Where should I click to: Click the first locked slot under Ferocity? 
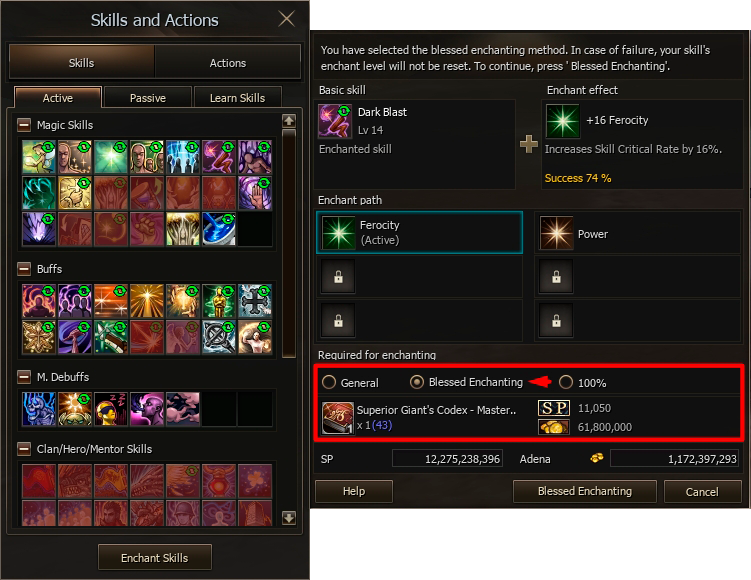336,277
